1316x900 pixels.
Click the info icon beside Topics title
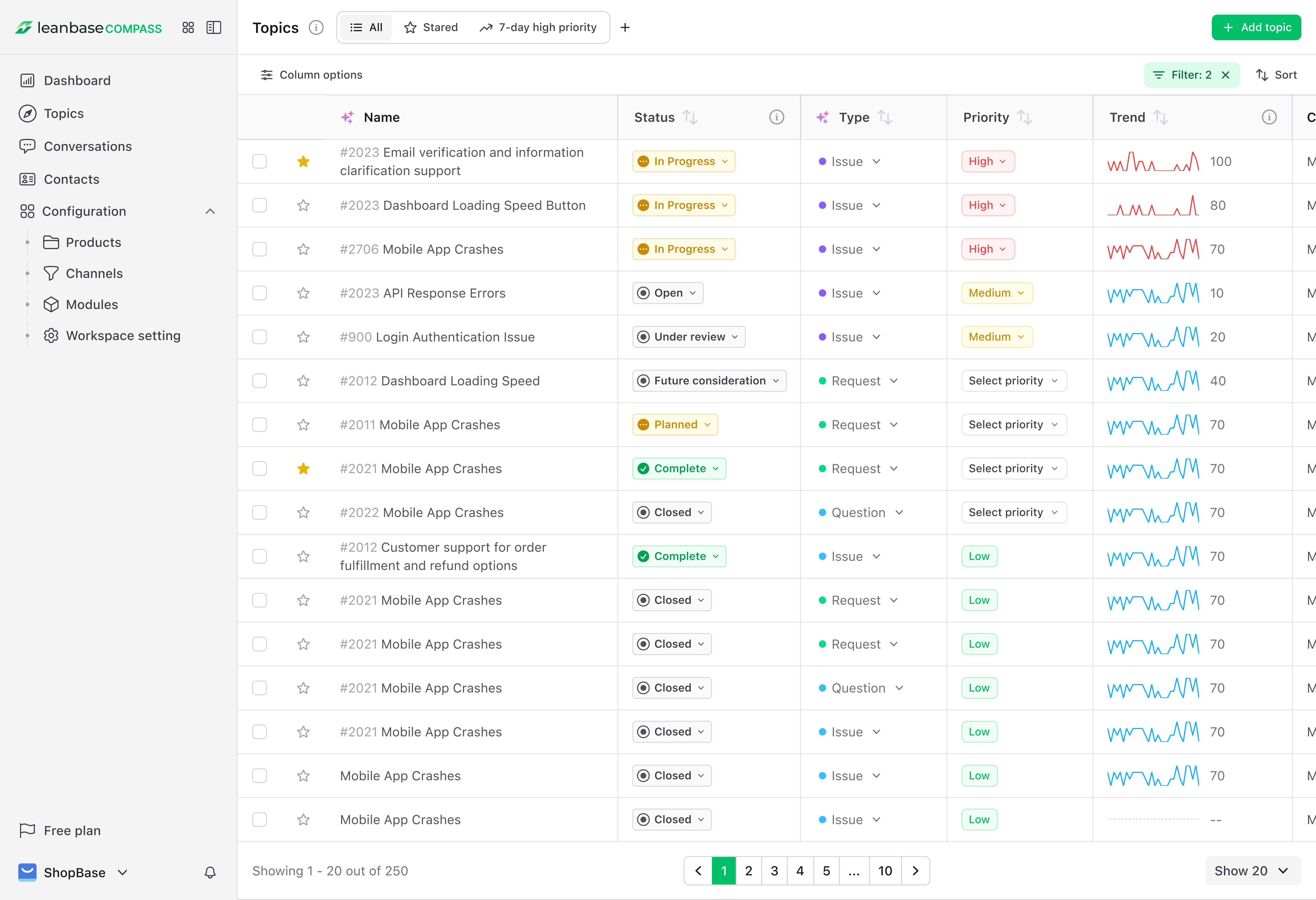tap(316, 27)
